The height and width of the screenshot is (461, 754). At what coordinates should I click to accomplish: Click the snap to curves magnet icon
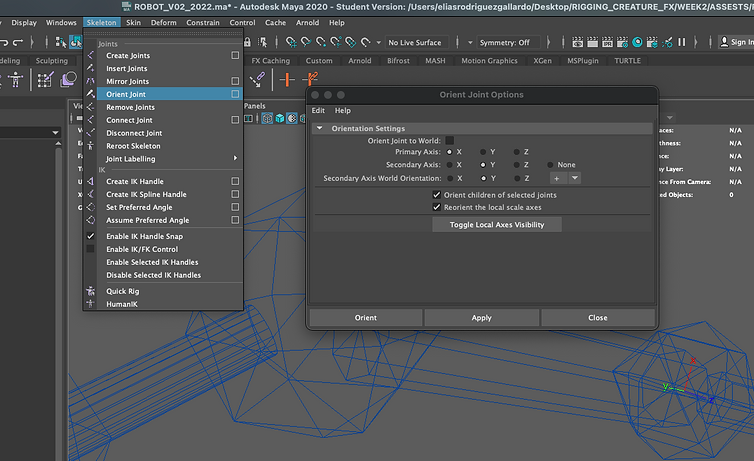point(306,42)
